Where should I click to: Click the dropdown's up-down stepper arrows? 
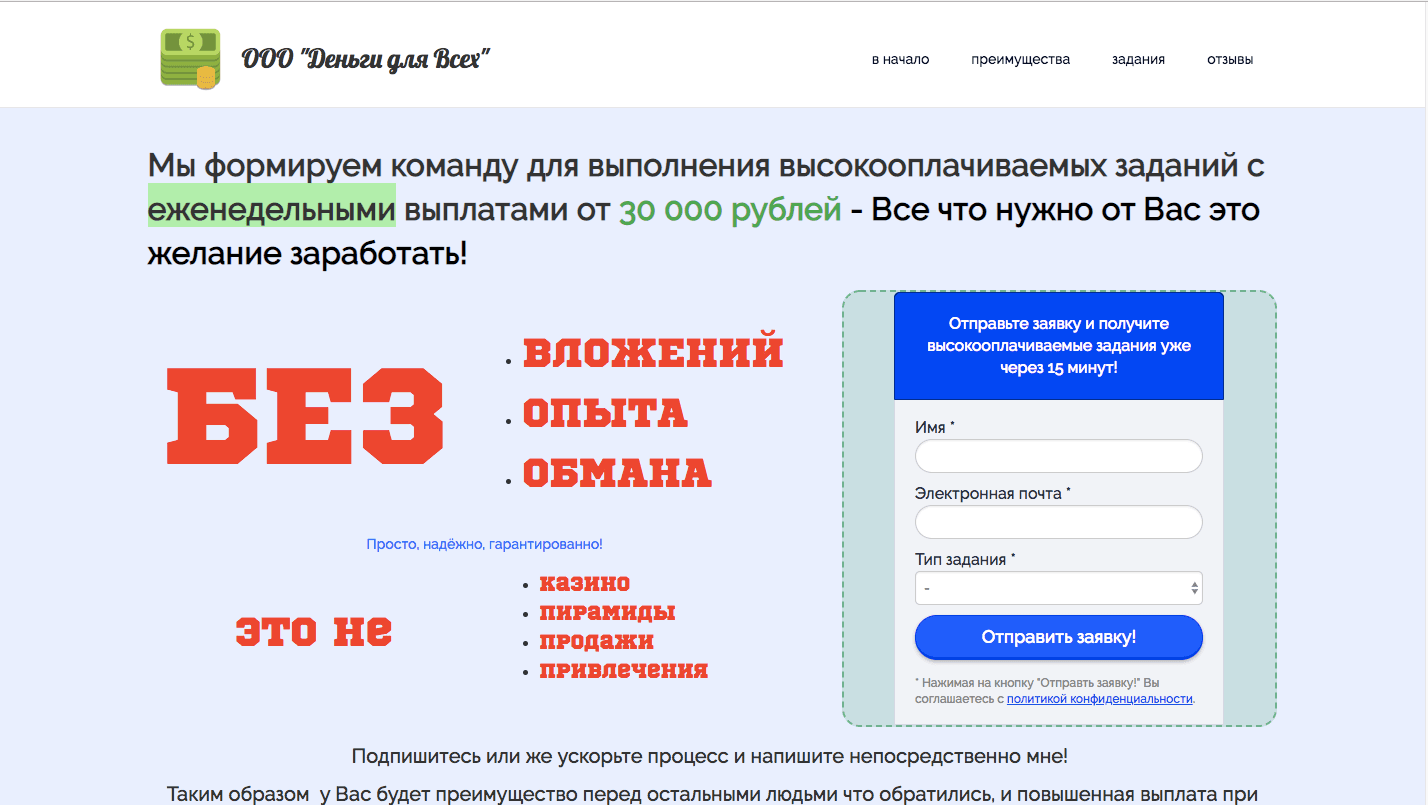[x=1194, y=588]
